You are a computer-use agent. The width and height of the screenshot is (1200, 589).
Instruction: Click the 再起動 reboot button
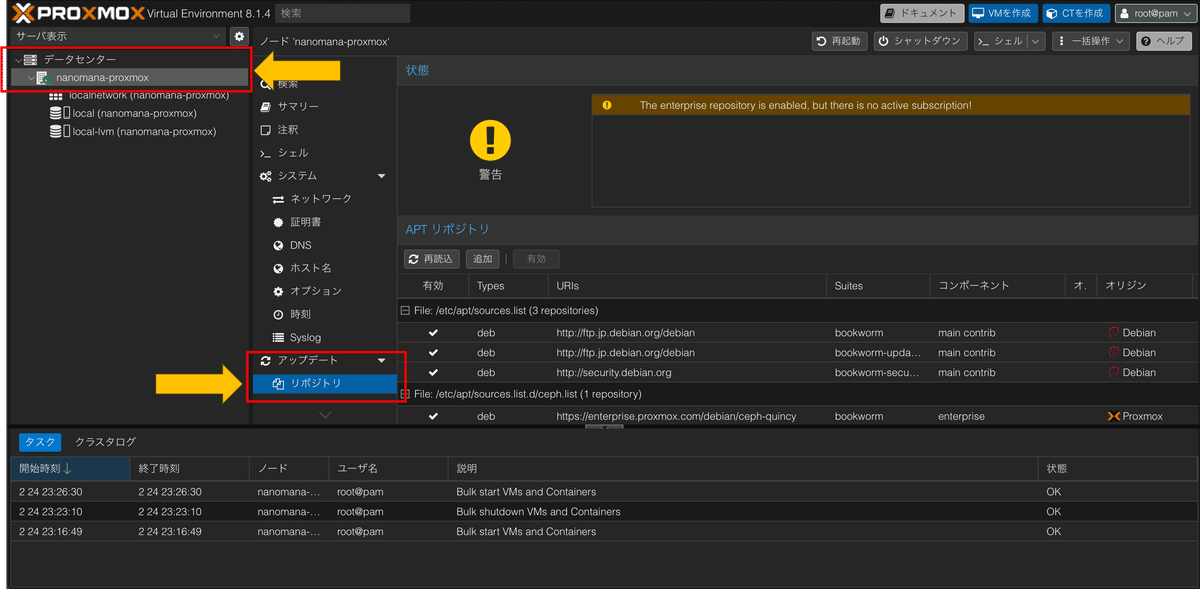click(840, 41)
